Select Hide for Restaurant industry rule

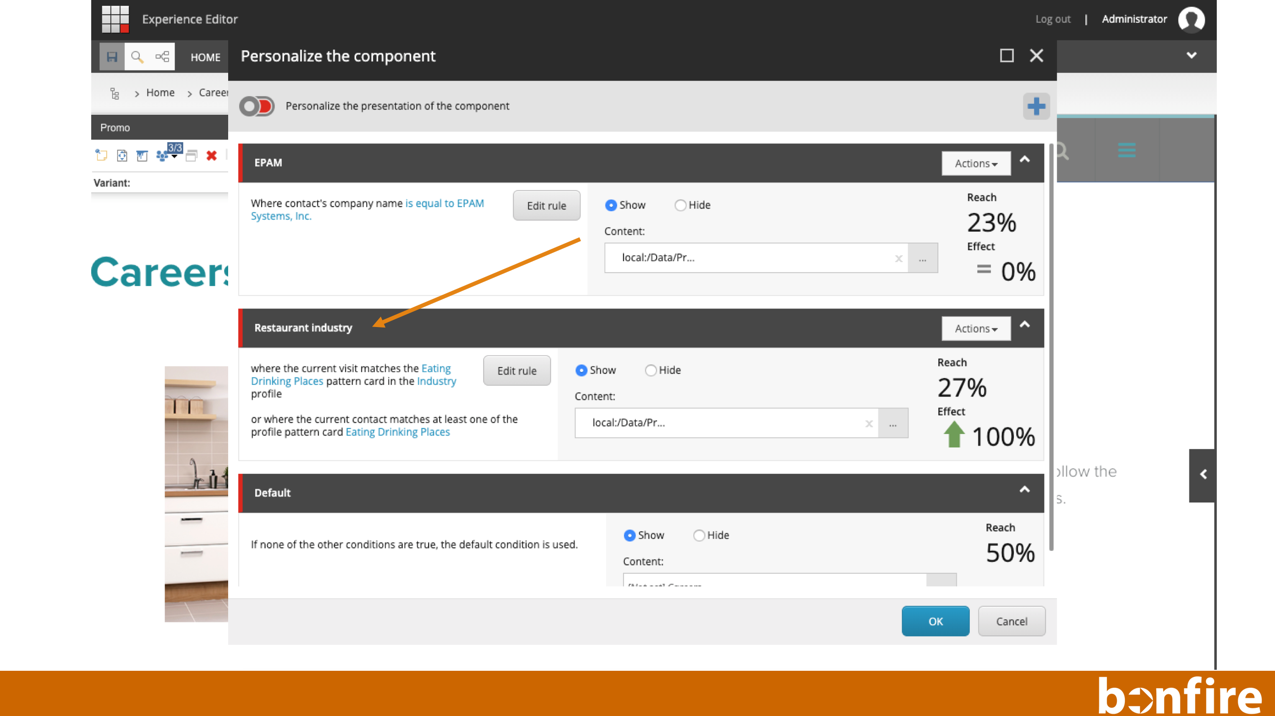tap(650, 370)
